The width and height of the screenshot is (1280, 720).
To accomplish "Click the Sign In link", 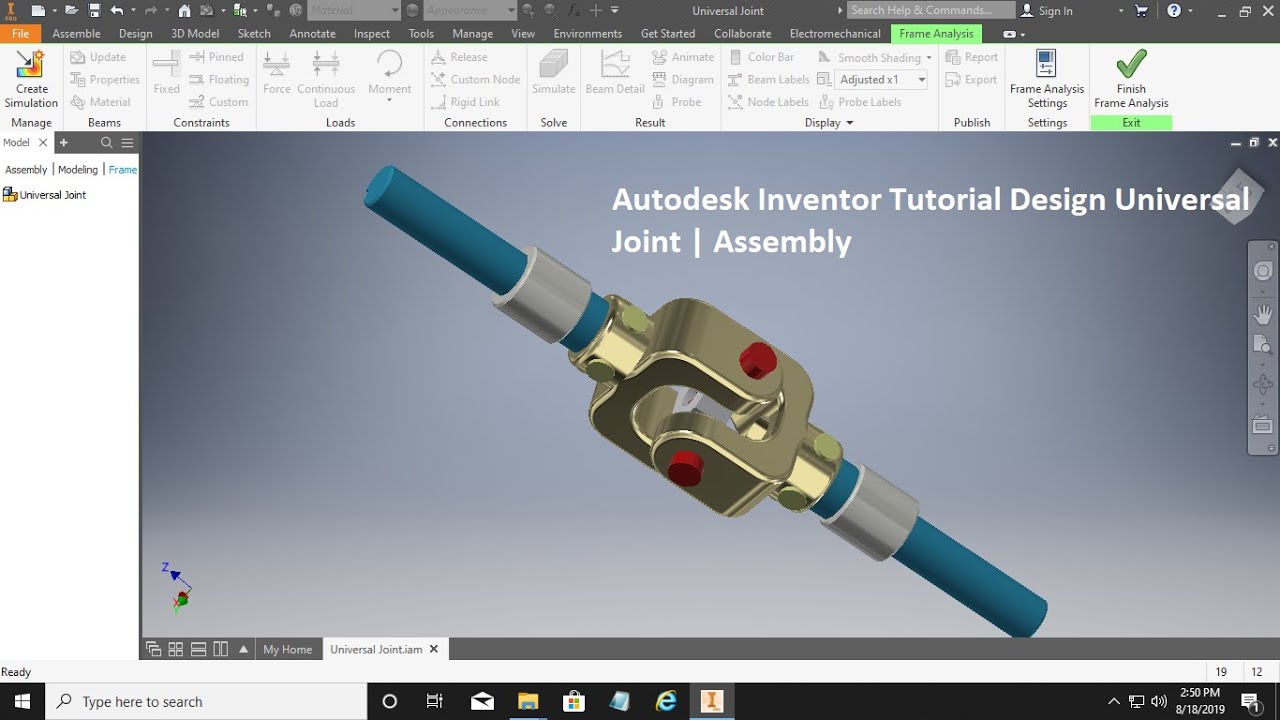I will [1055, 11].
